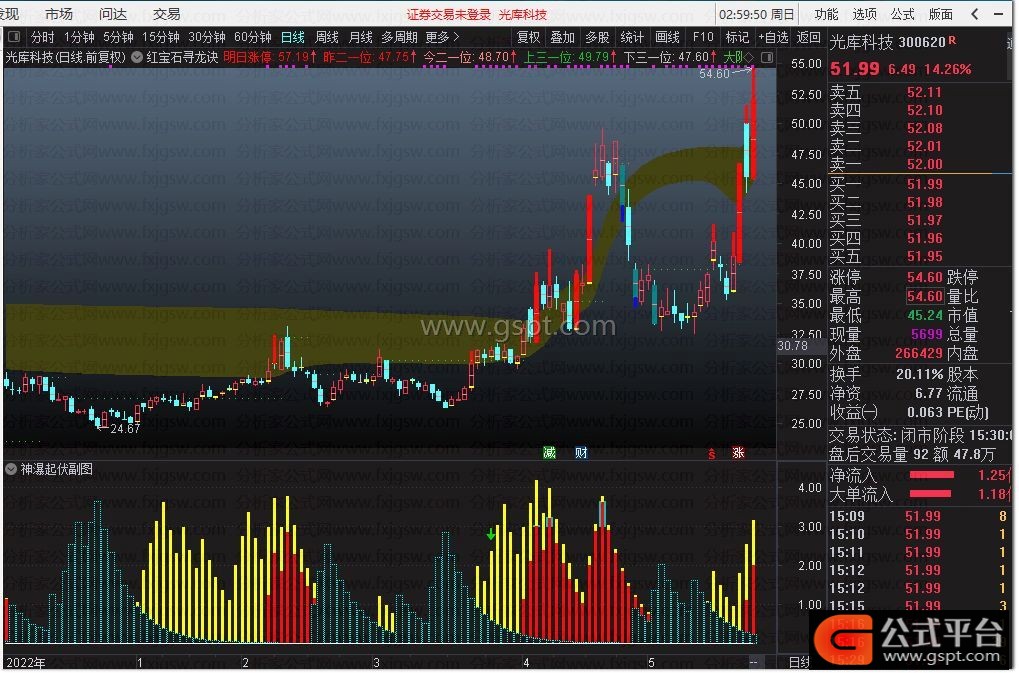Image resolution: width=1019 pixels, height=673 pixels.
Task: Switch to the 月线 monthly tab
Action: 361,38
